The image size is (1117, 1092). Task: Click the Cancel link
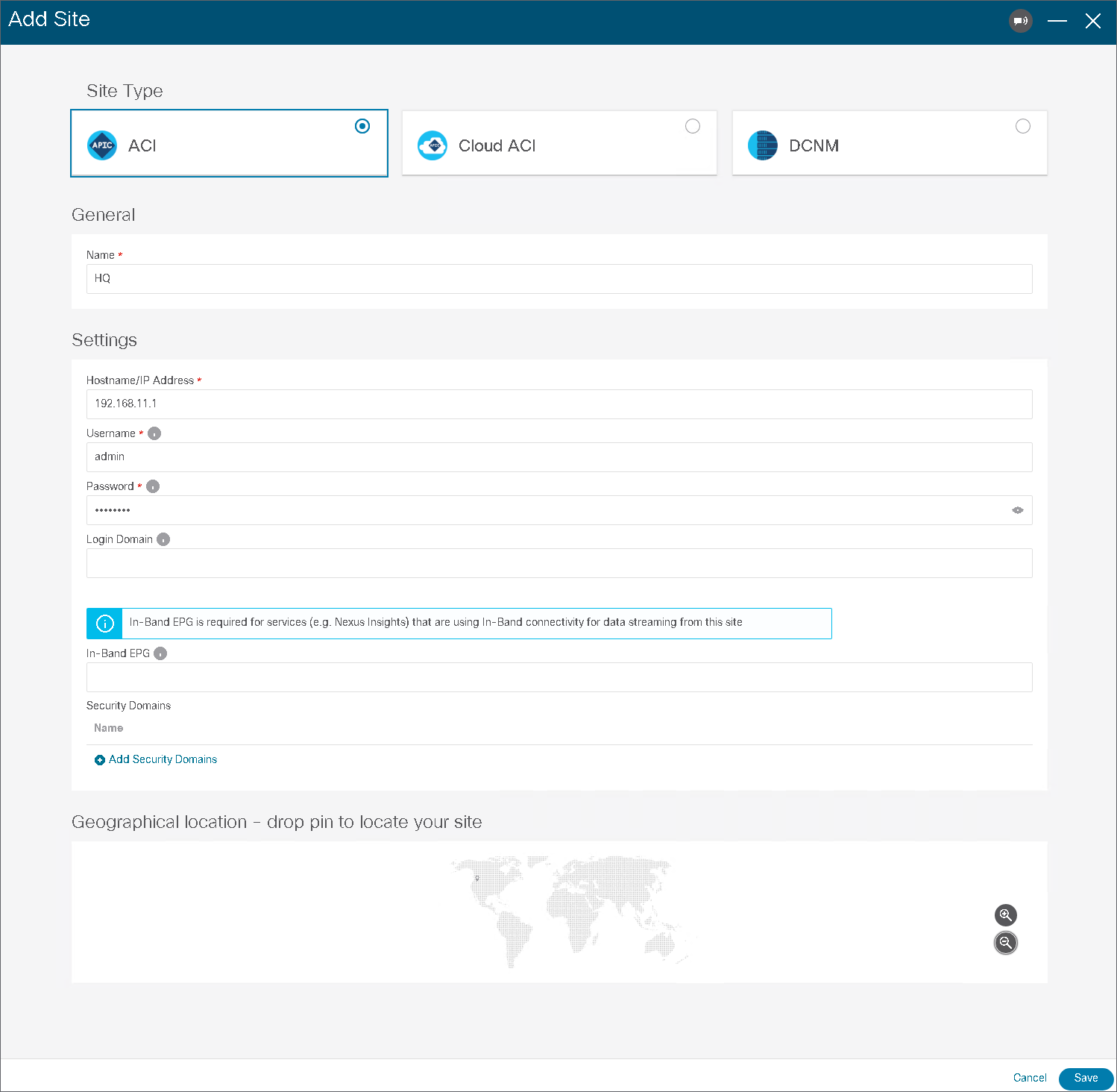1030,1078
